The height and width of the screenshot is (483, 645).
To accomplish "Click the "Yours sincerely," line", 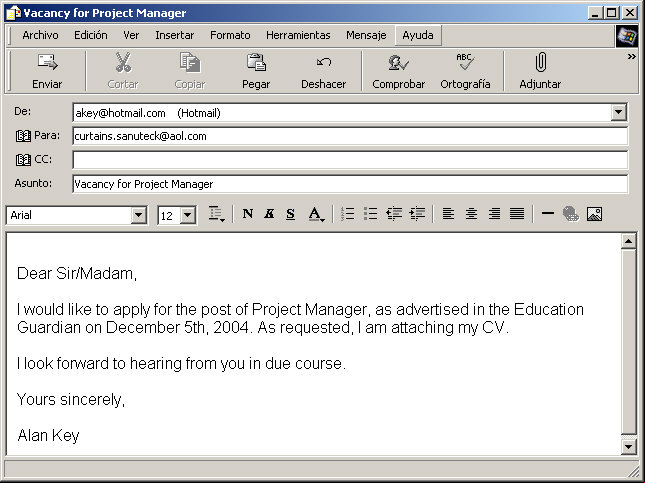I will pyautogui.click(x=71, y=399).
